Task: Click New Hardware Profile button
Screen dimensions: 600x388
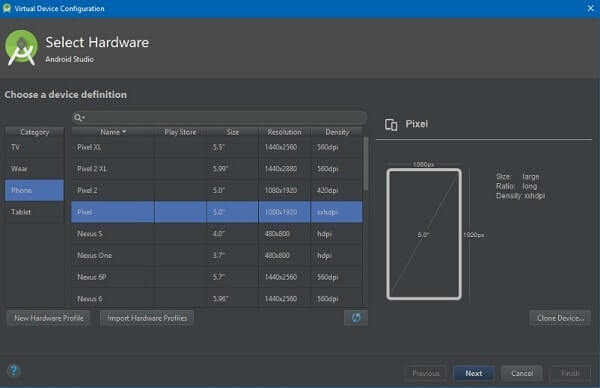Action: tap(49, 318)
